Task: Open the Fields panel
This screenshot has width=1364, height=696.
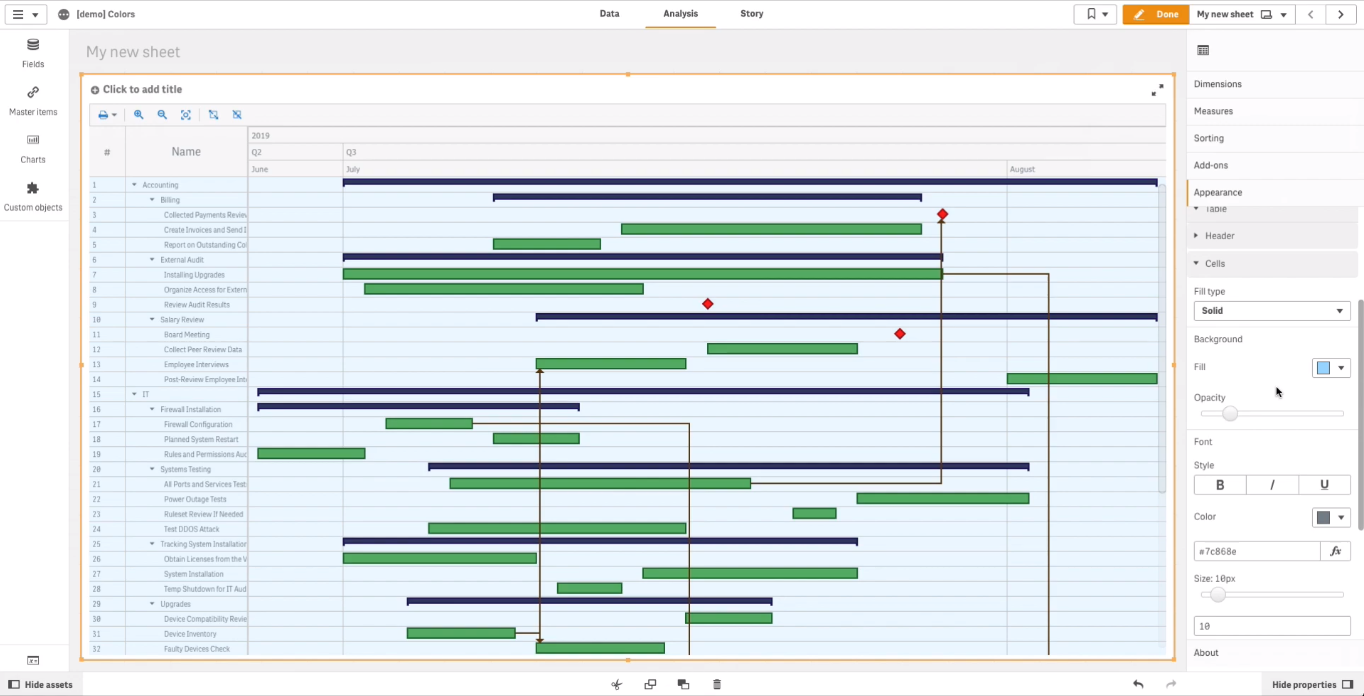Action: pyautogui.click(x=33, y=53)
